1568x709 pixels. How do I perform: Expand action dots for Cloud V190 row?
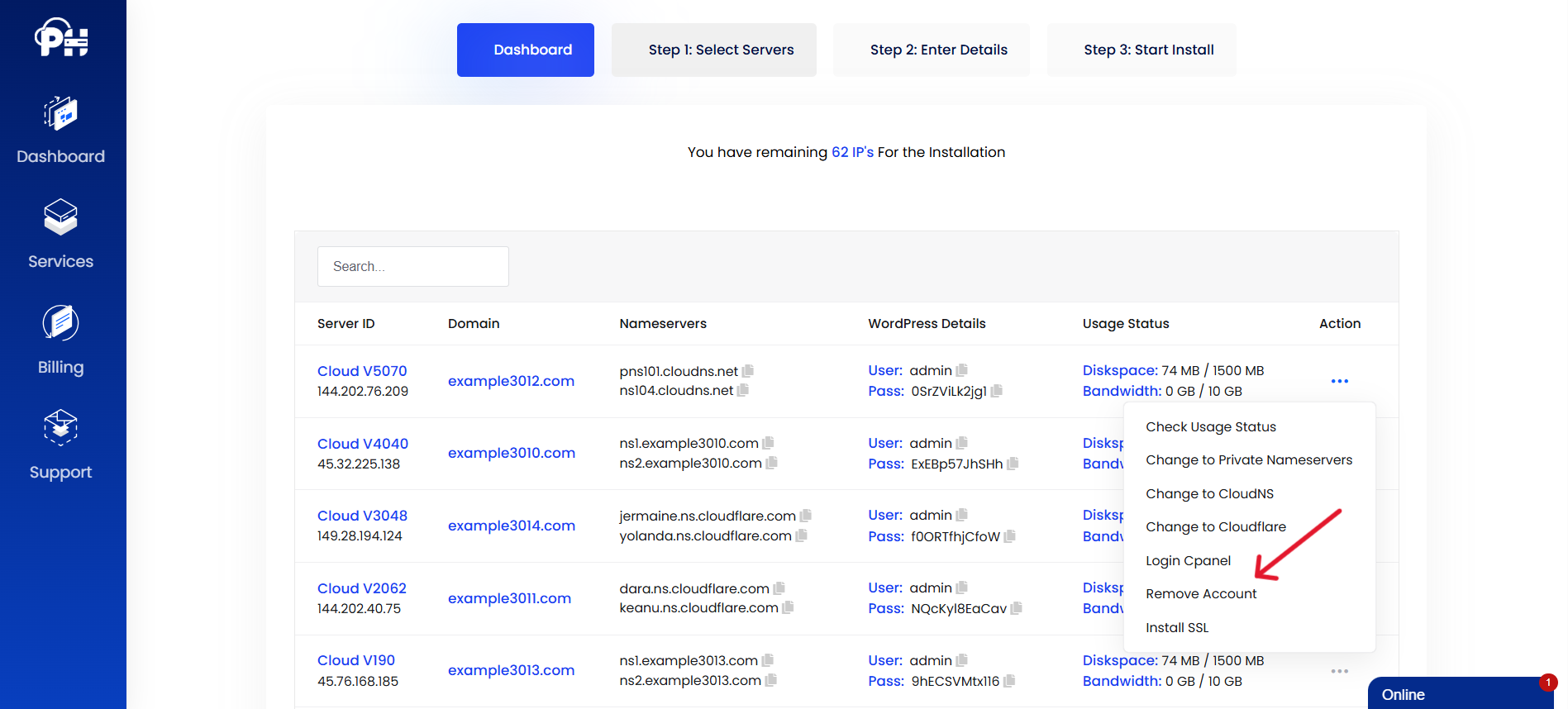(x=1339, y=671)
